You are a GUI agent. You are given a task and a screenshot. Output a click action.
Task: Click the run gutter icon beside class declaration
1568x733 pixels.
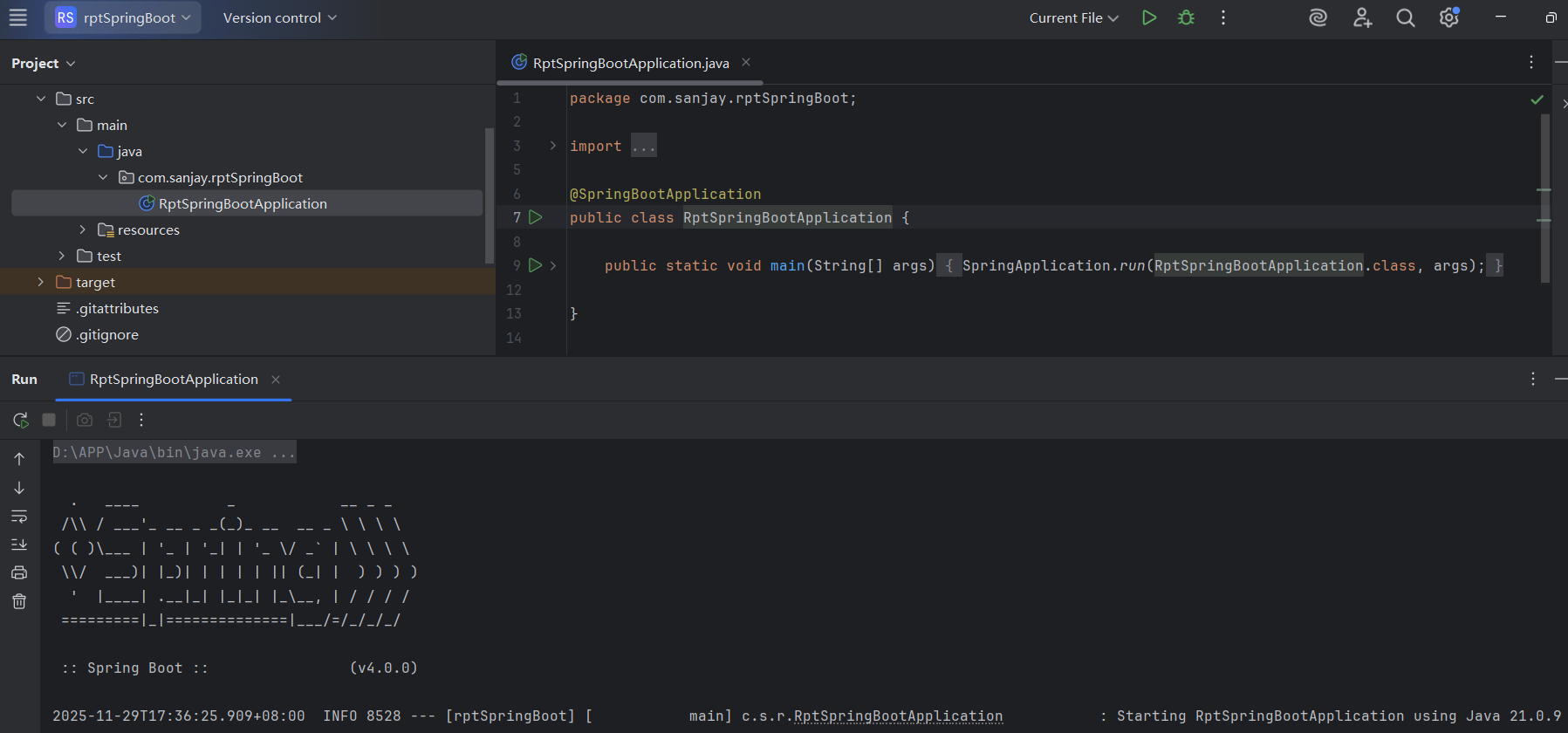tap(536, 217)
